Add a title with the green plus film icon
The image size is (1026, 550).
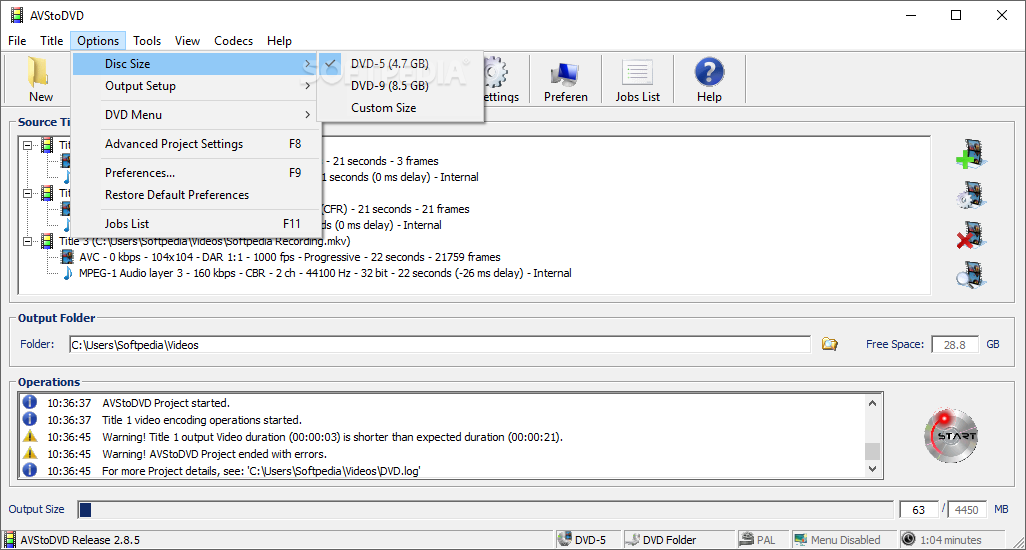(x=971, y=154)
